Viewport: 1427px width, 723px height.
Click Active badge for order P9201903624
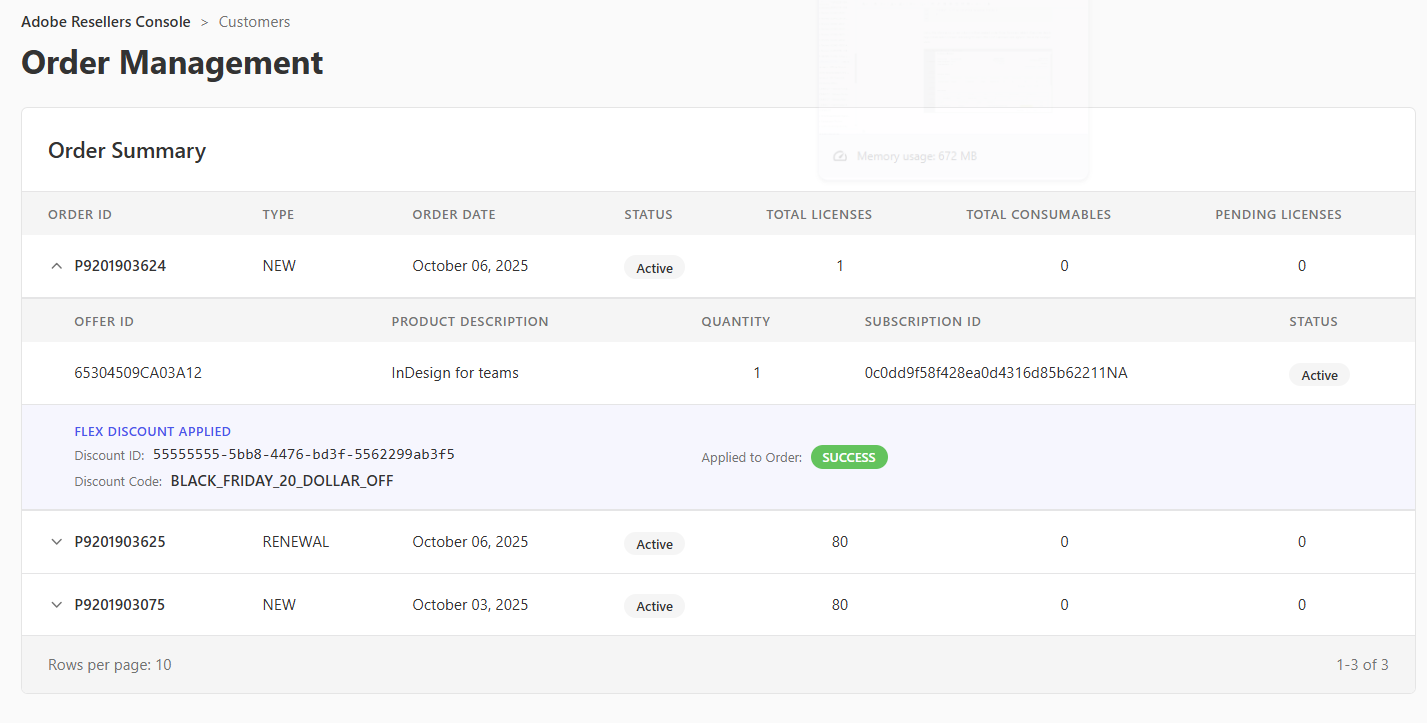[x=654, y=268]
